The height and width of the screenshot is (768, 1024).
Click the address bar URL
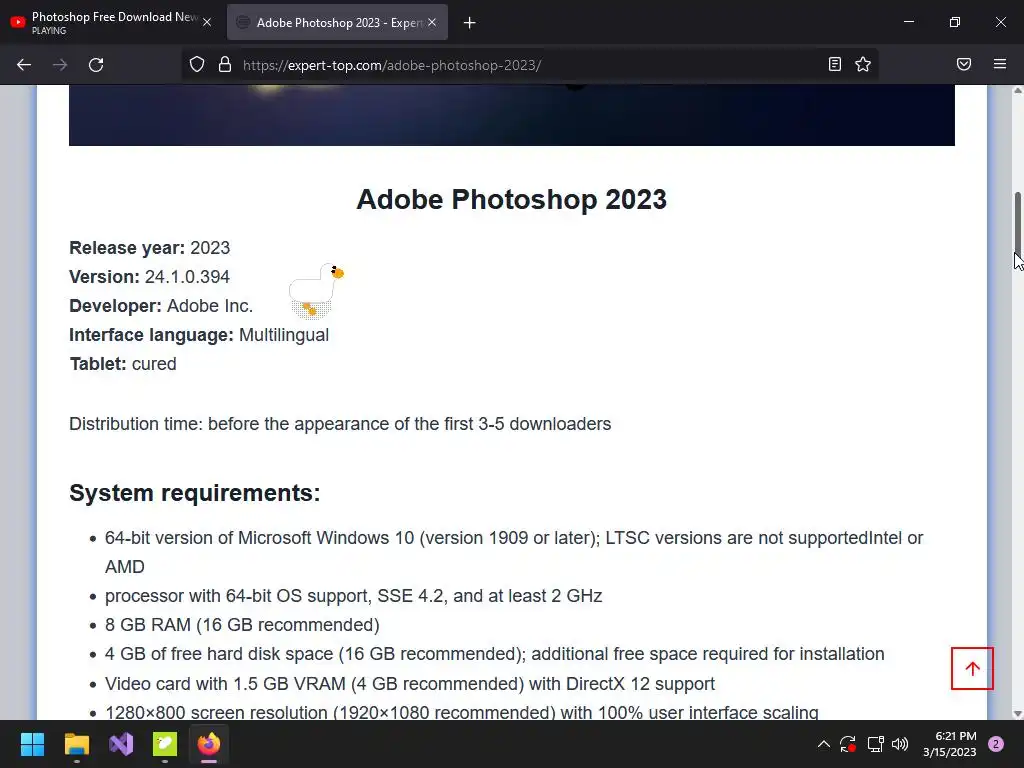coord(392,65)
